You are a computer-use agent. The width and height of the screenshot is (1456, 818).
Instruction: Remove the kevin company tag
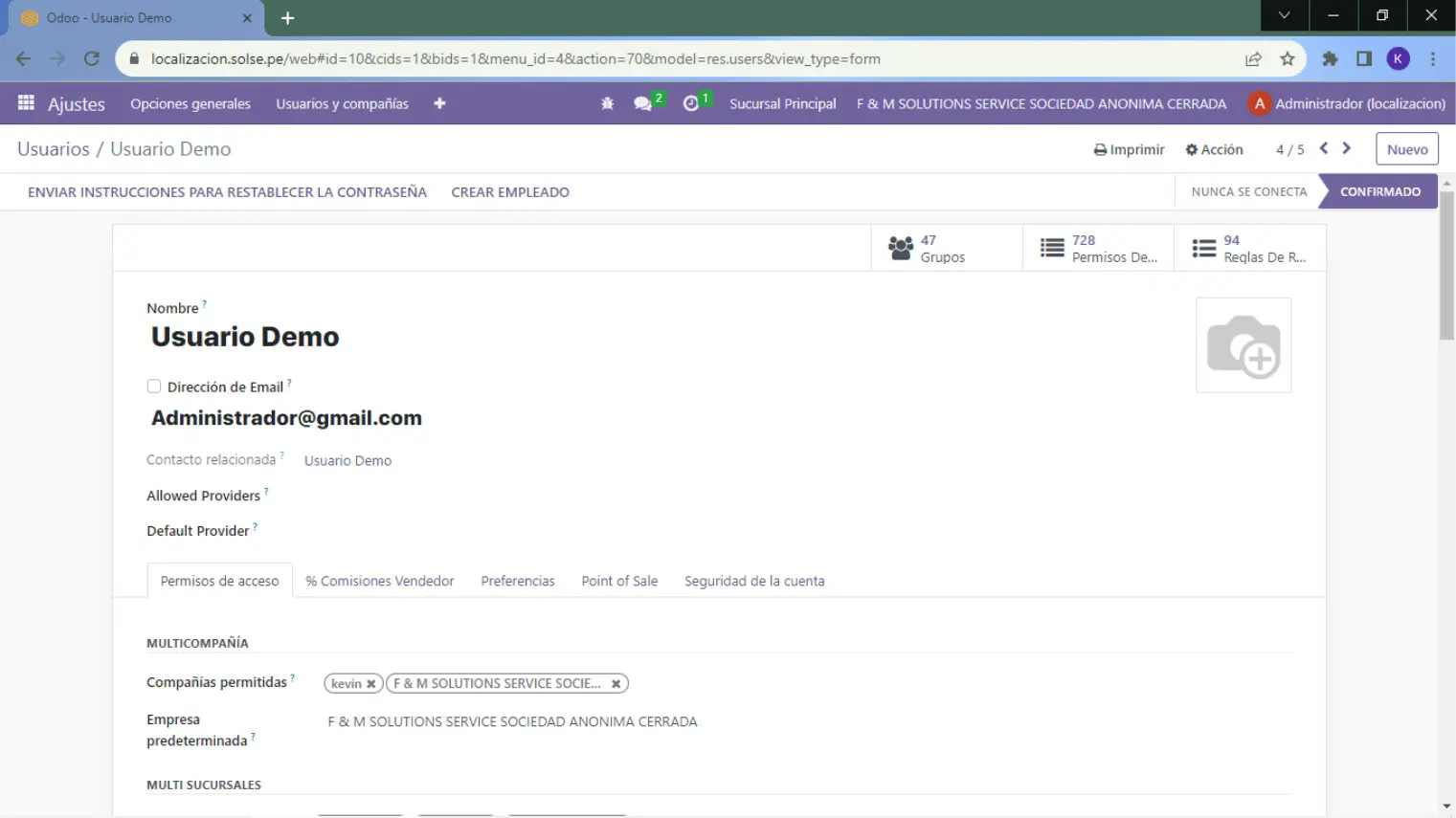tap(370, 684)
